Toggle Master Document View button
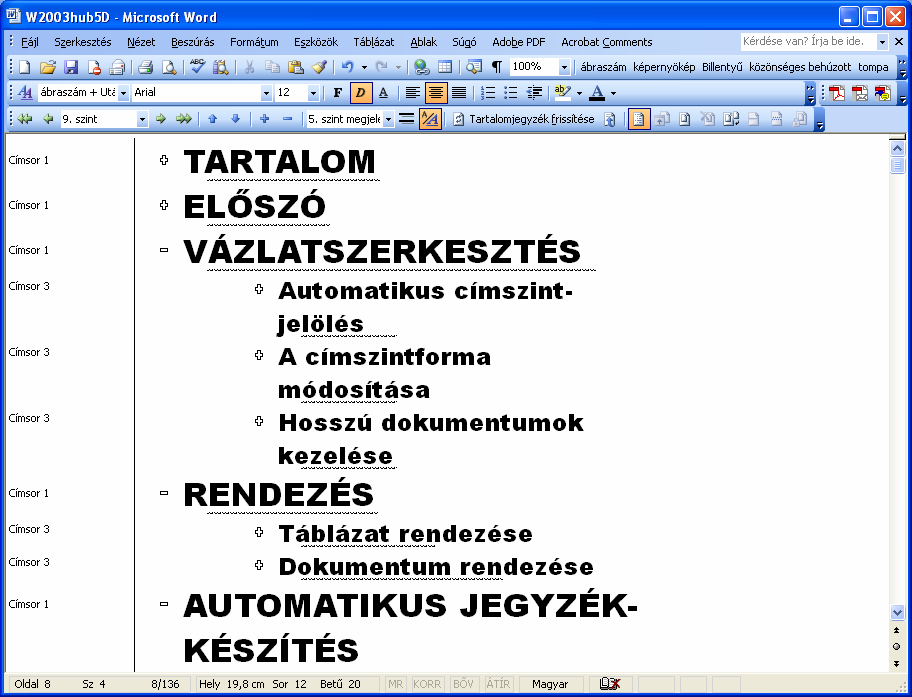 [x=639, y=119]
